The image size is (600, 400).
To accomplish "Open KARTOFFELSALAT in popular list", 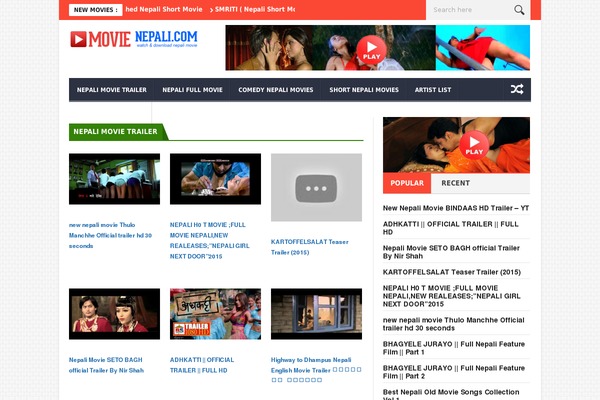I will (452, 272).
